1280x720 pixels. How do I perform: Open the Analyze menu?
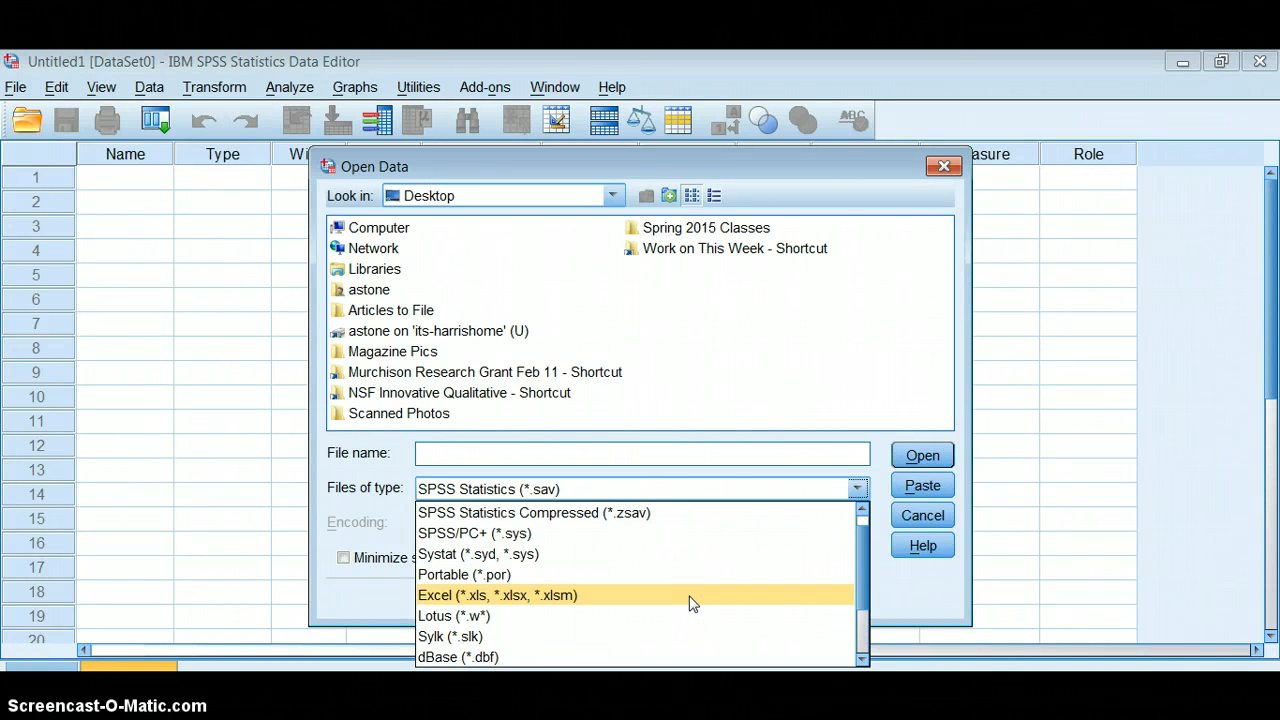[x=290, y=87]
